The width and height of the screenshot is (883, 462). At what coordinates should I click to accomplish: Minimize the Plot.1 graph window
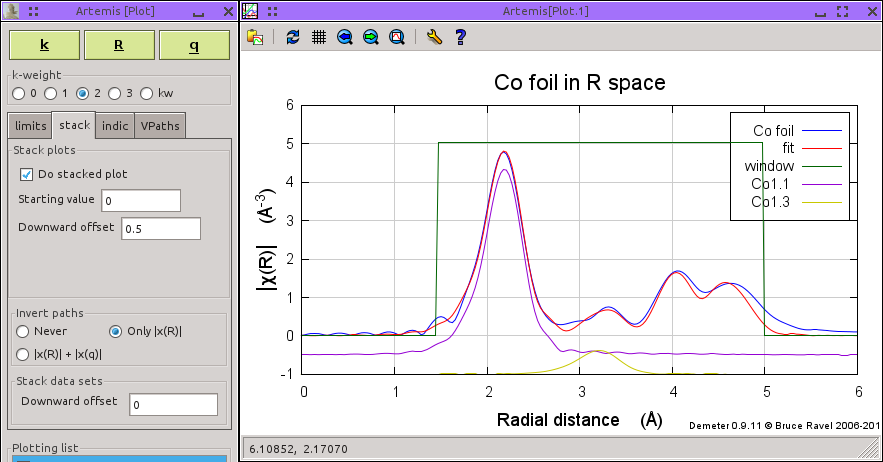click(x=820, y=12)
